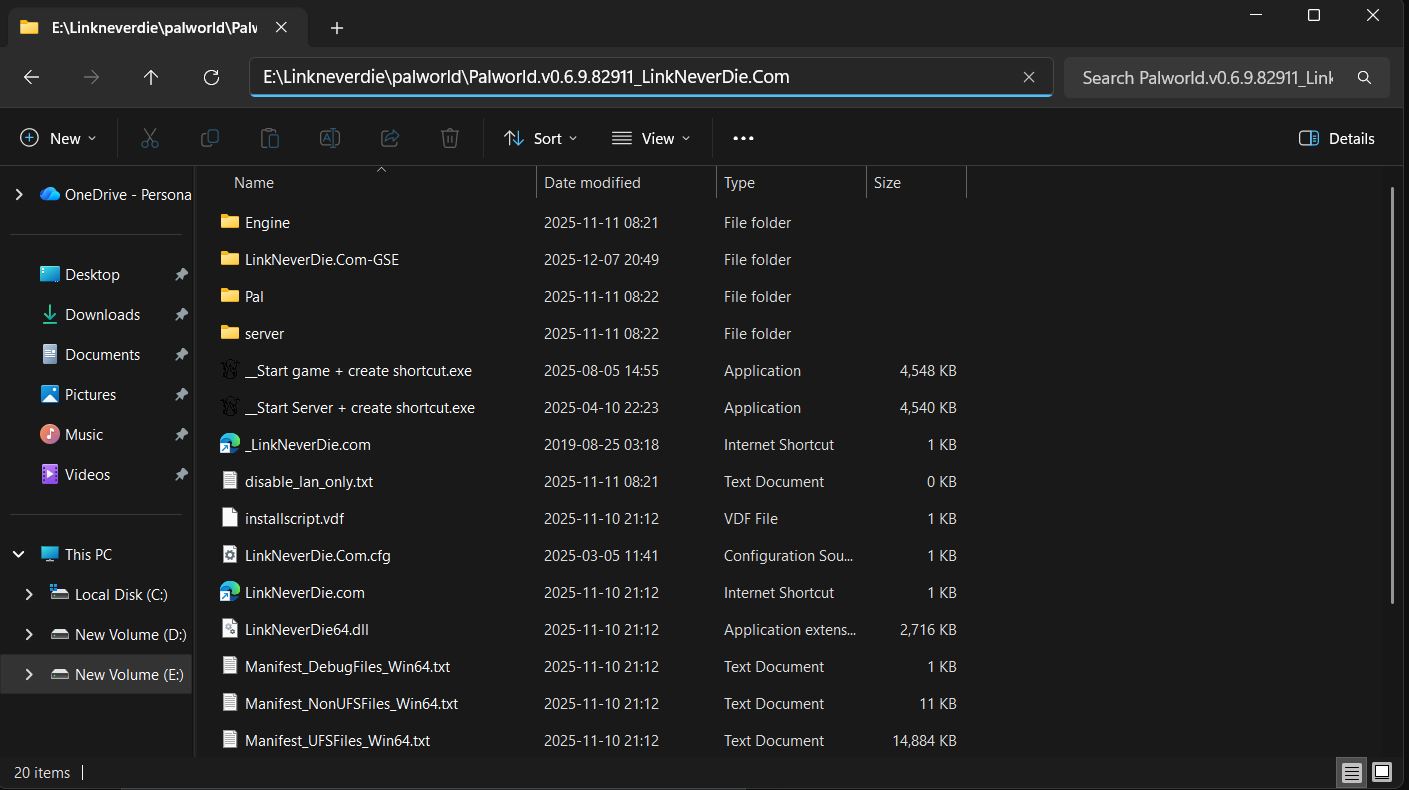Toggle the Details pane
1409x790 pixels.
click(x=1336, y=138)
